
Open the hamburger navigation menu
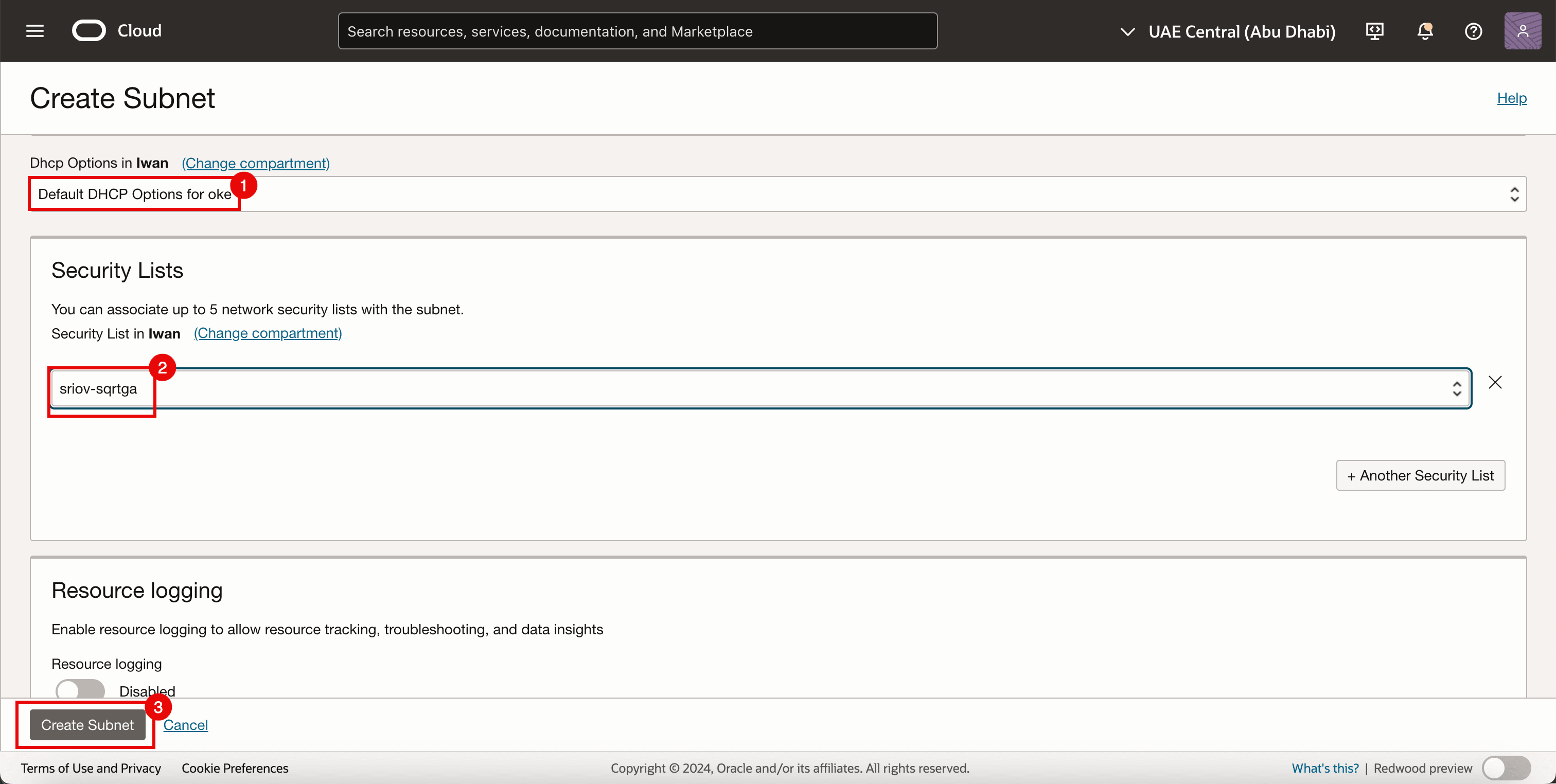(x=35, y=31)
